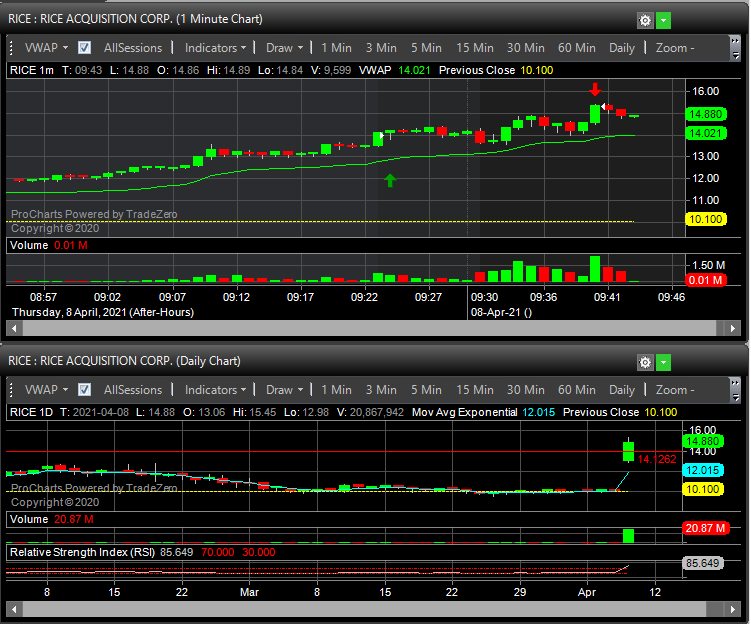This screenshot has width=751, height=624.
Task: Open settings gear in 1 Minute Chart
Action: tap(645, 20)
